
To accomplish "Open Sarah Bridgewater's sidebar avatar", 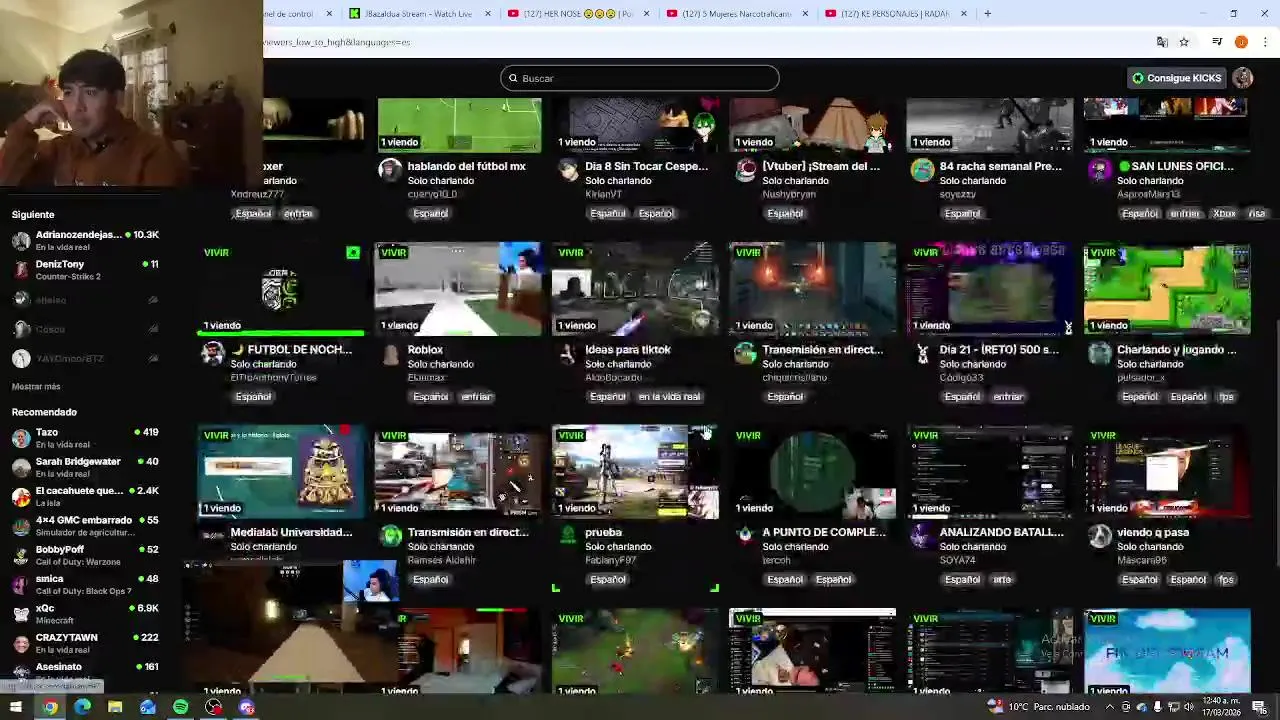I will point(21,468).
